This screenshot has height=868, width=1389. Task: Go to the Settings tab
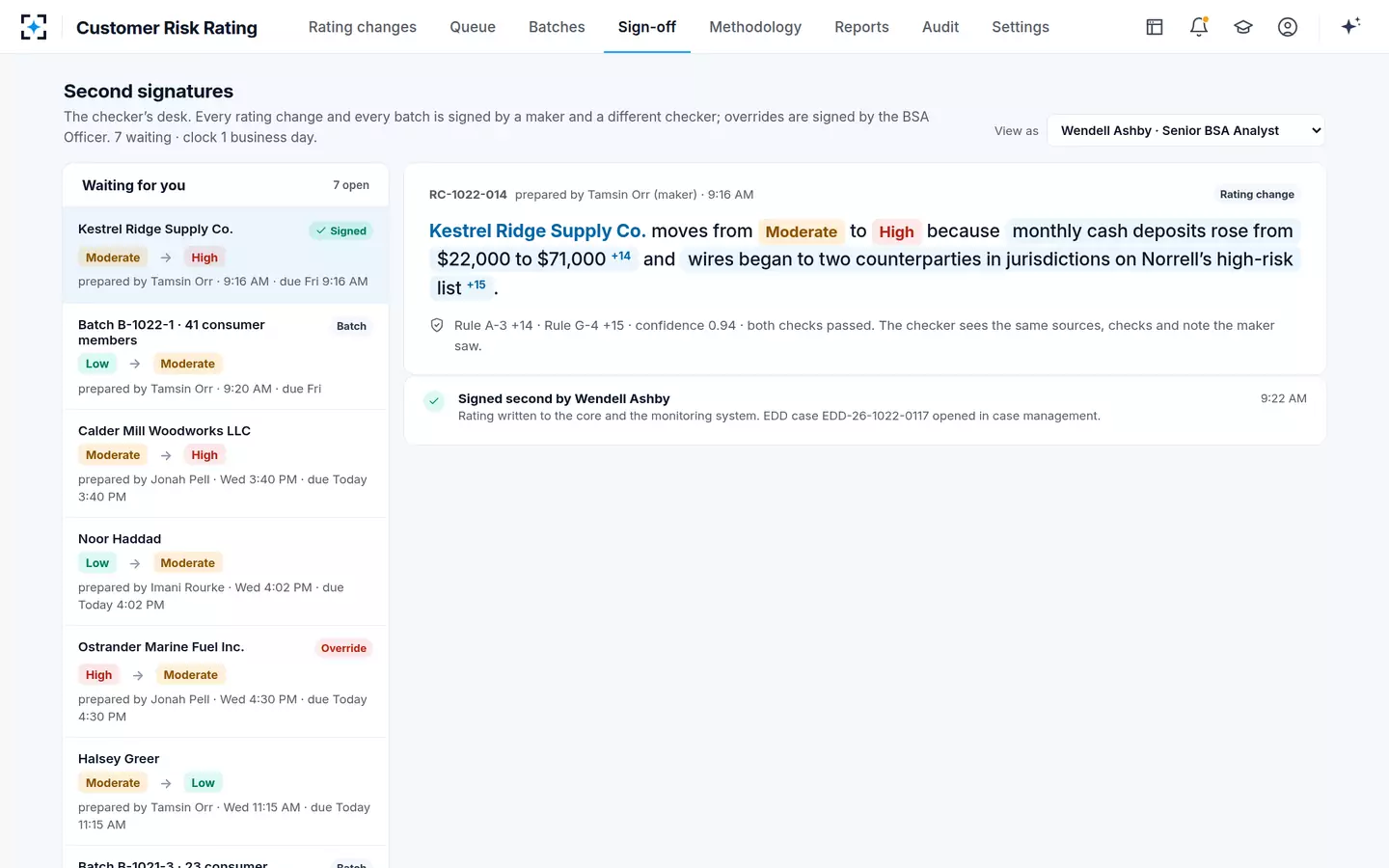pyautogui.click(x=1021, y=27)
